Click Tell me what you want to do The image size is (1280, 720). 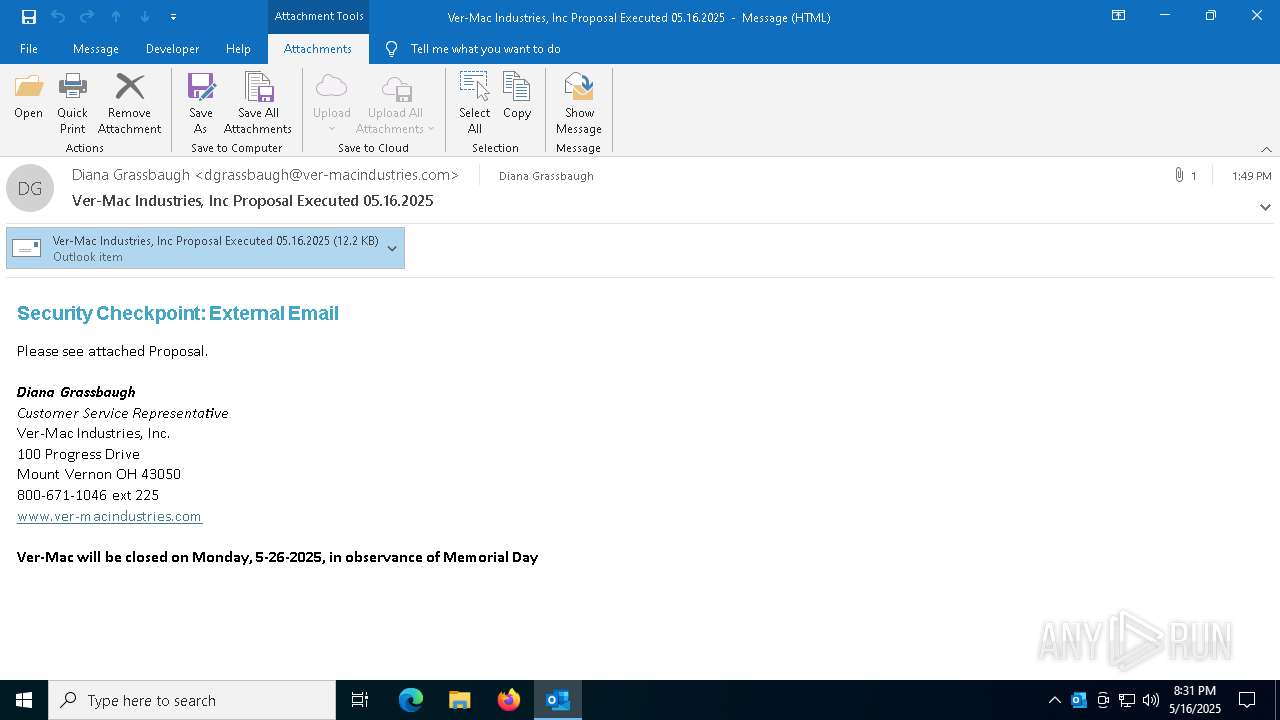(485, 49)
